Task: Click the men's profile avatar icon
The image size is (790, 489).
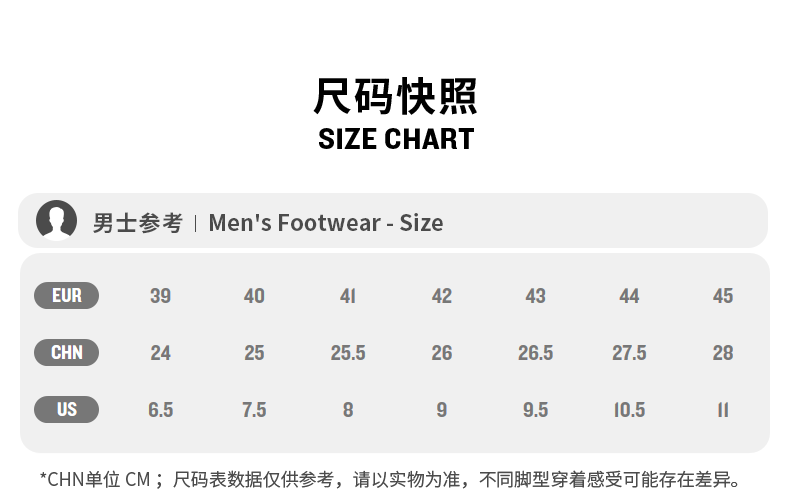Action: click(57, 221)
